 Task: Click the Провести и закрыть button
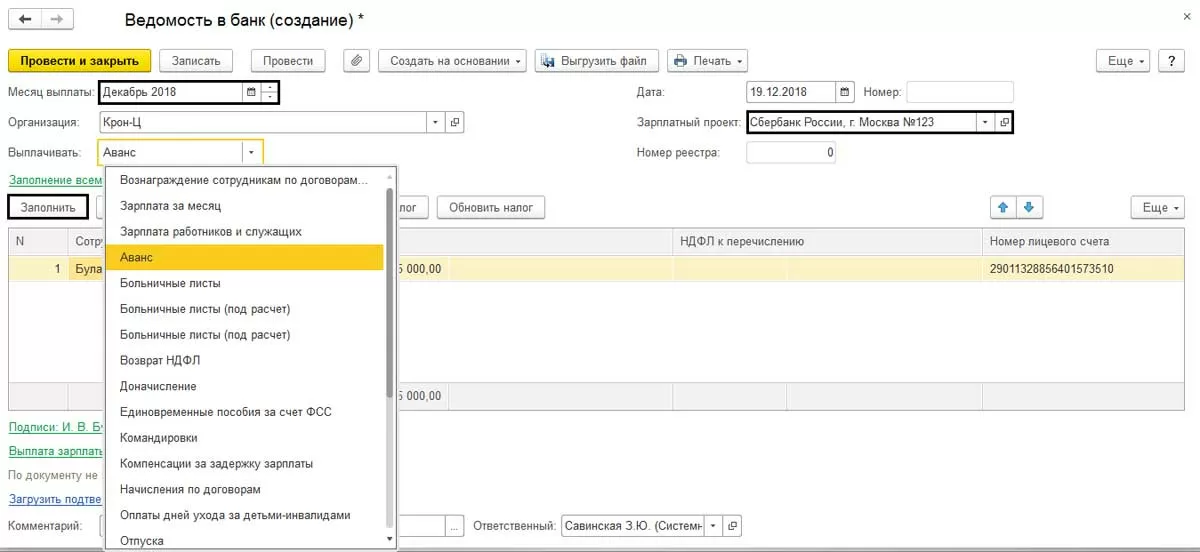(x=80, y=61)
